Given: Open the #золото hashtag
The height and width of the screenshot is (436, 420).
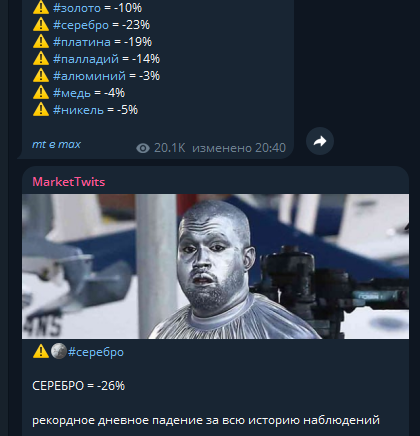Looking at the screenshot, I should click(77, 8).
